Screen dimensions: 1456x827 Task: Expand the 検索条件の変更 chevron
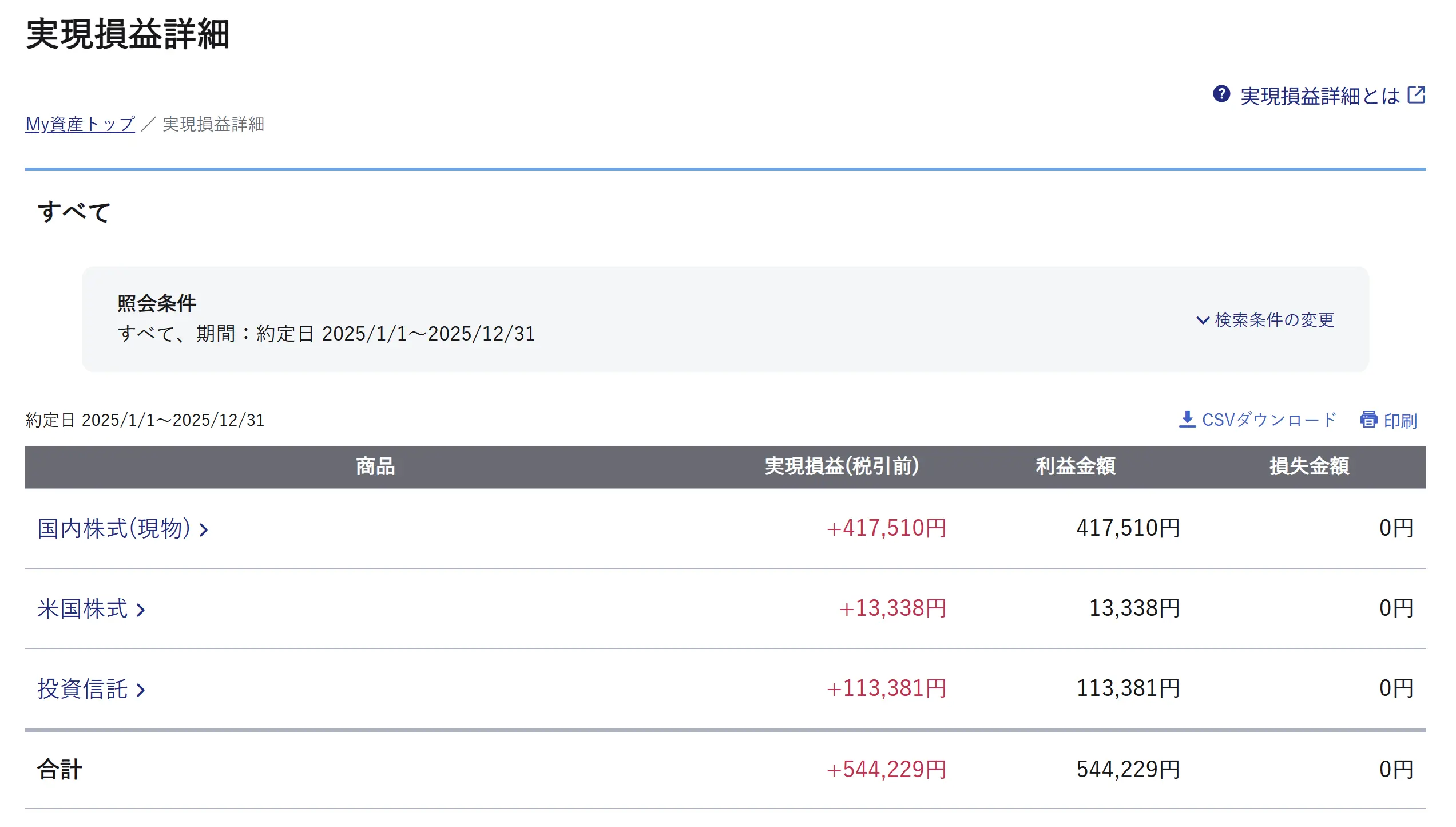pos(1203,320)
